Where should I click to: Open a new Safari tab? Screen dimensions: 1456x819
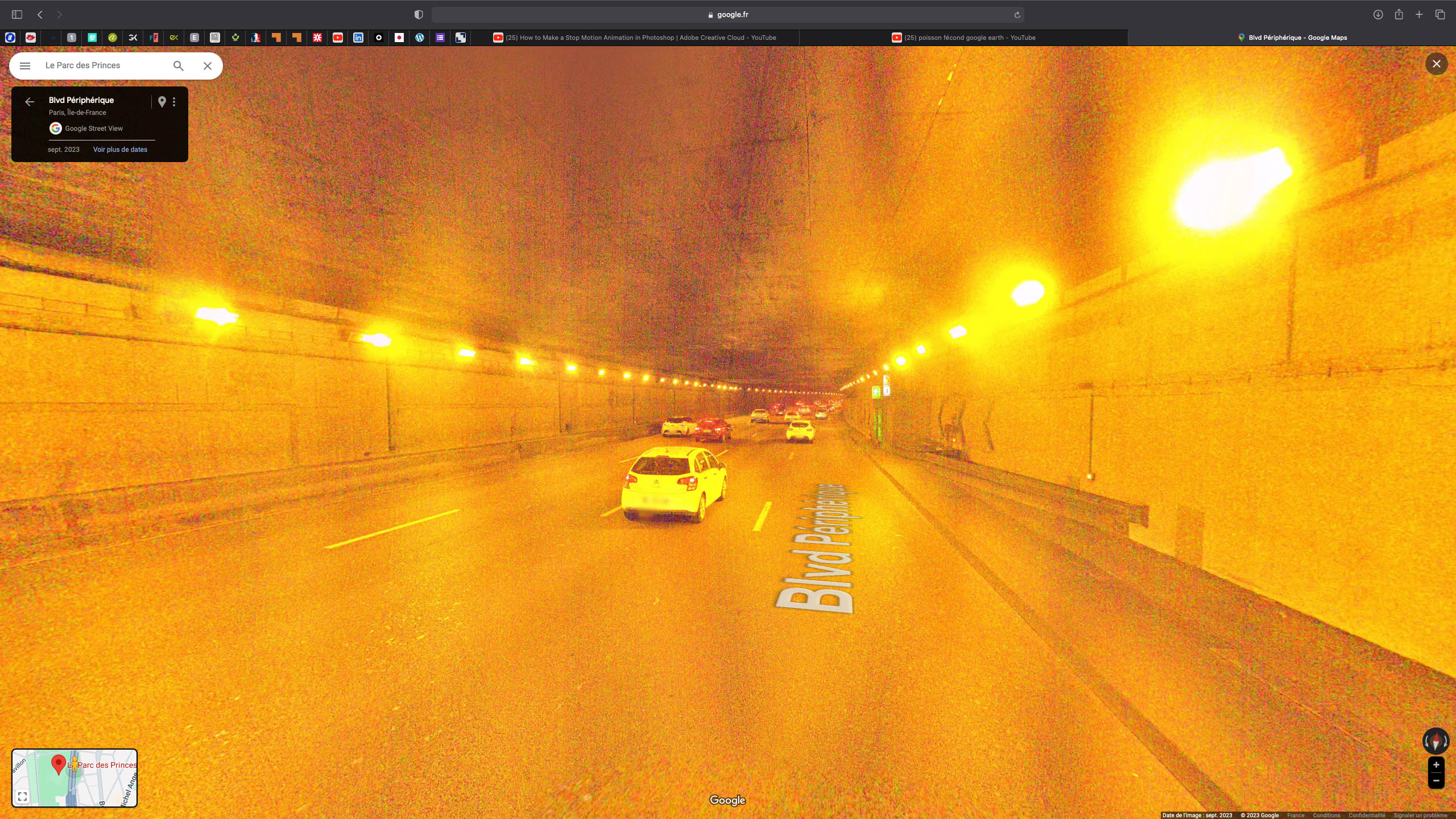1419,15
